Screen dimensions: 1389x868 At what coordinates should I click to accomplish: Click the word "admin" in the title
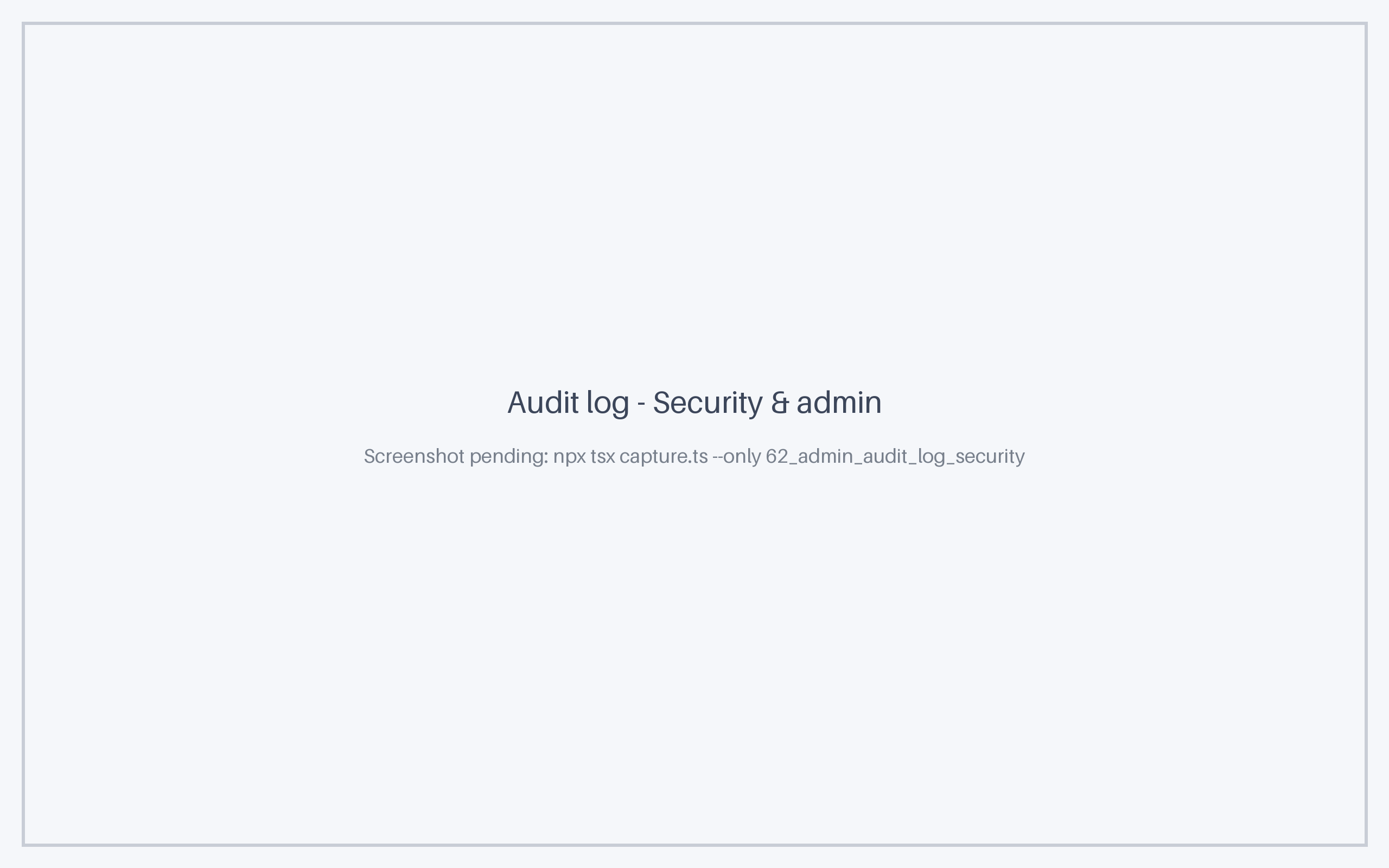839,403
